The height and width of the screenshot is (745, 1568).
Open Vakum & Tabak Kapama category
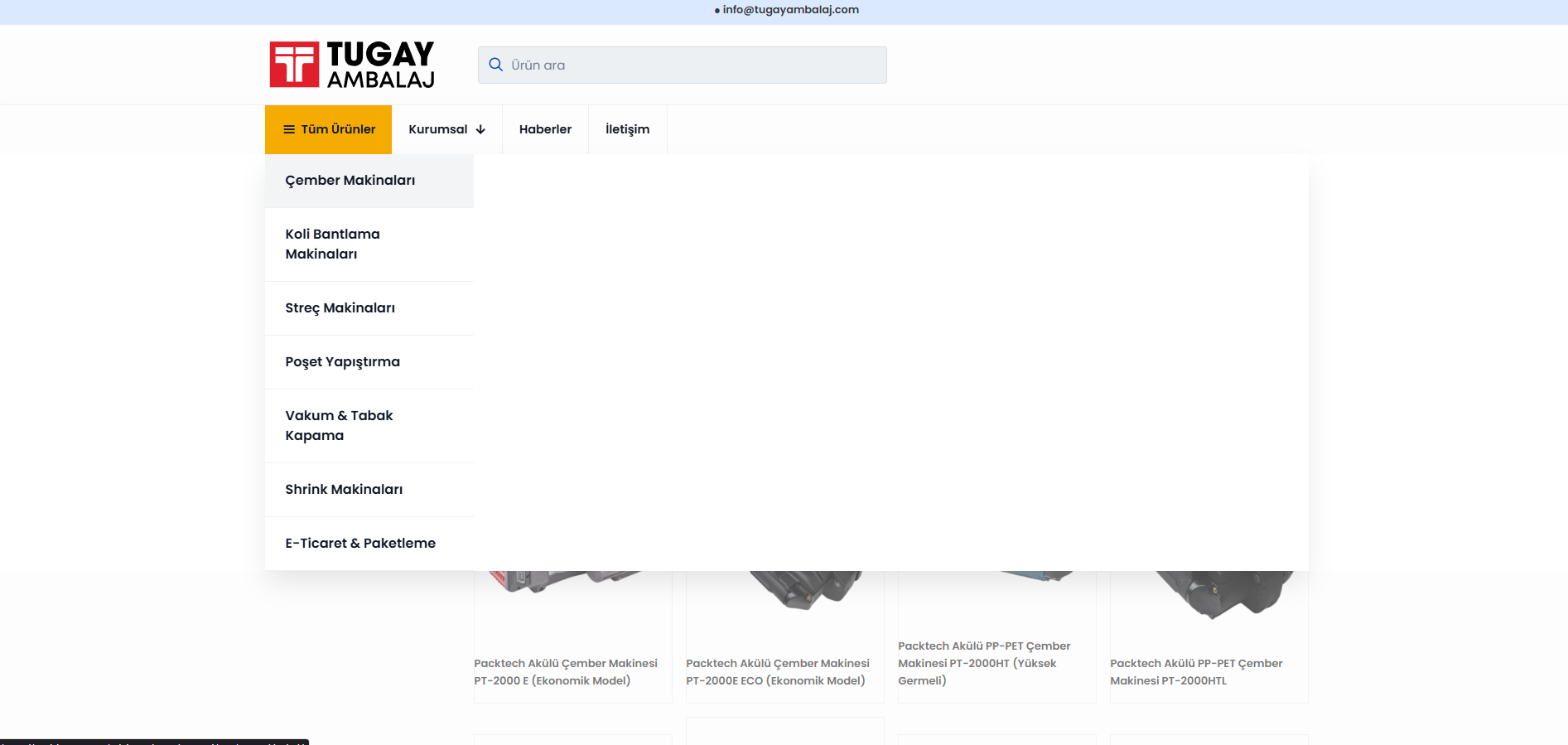[339, 426]
